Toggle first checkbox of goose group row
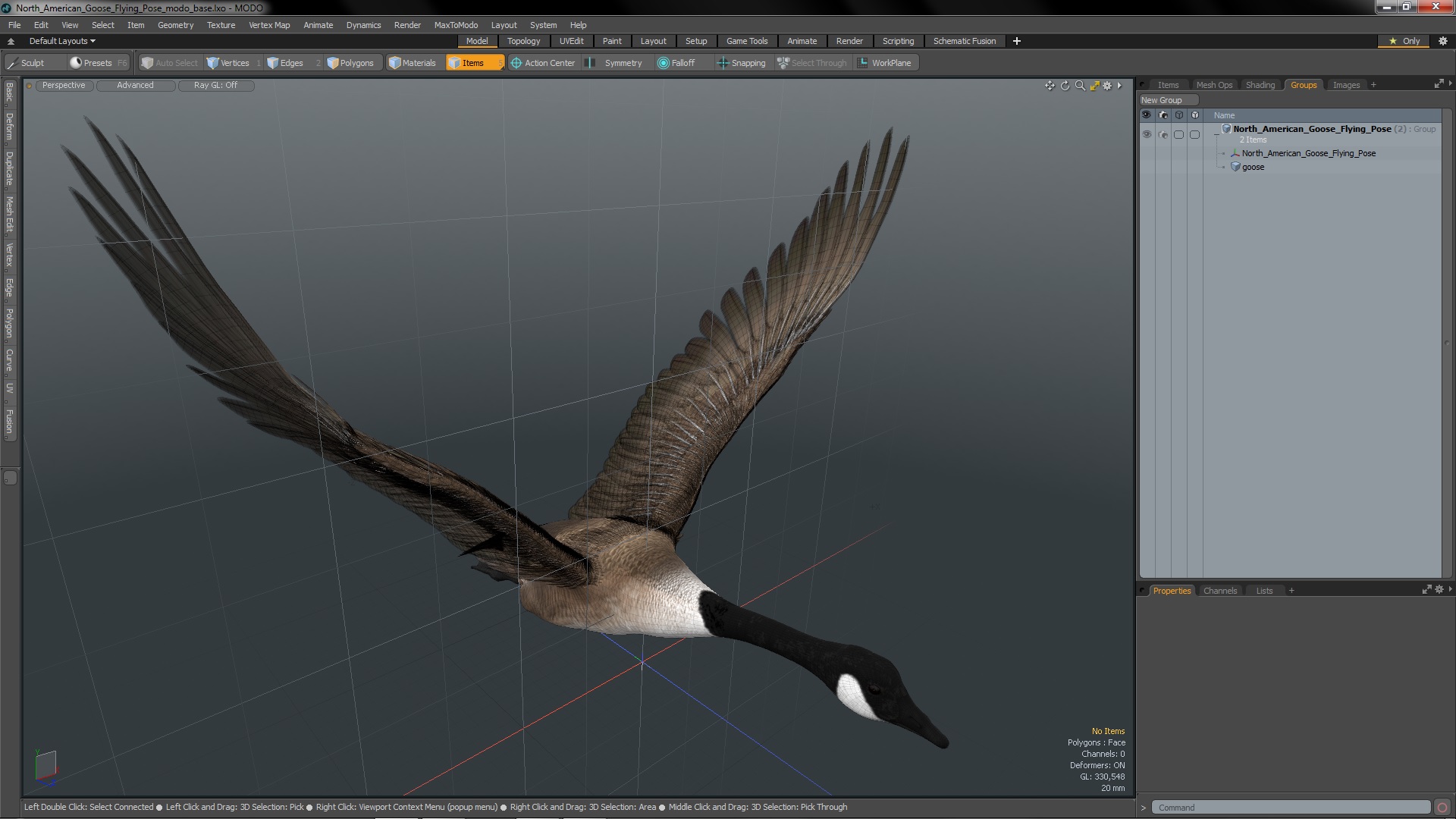Viewport: 1456px width, 819px height. (1178, 134)
